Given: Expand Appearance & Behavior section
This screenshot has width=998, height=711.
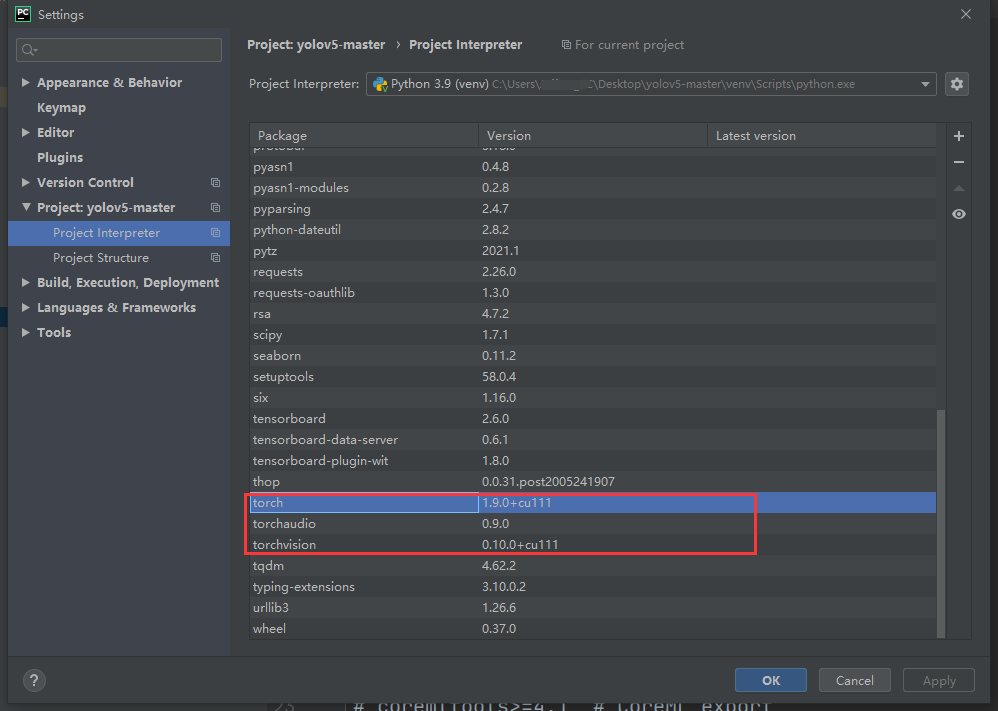Looking at the screenshot, I should click(x=25, y=82).
